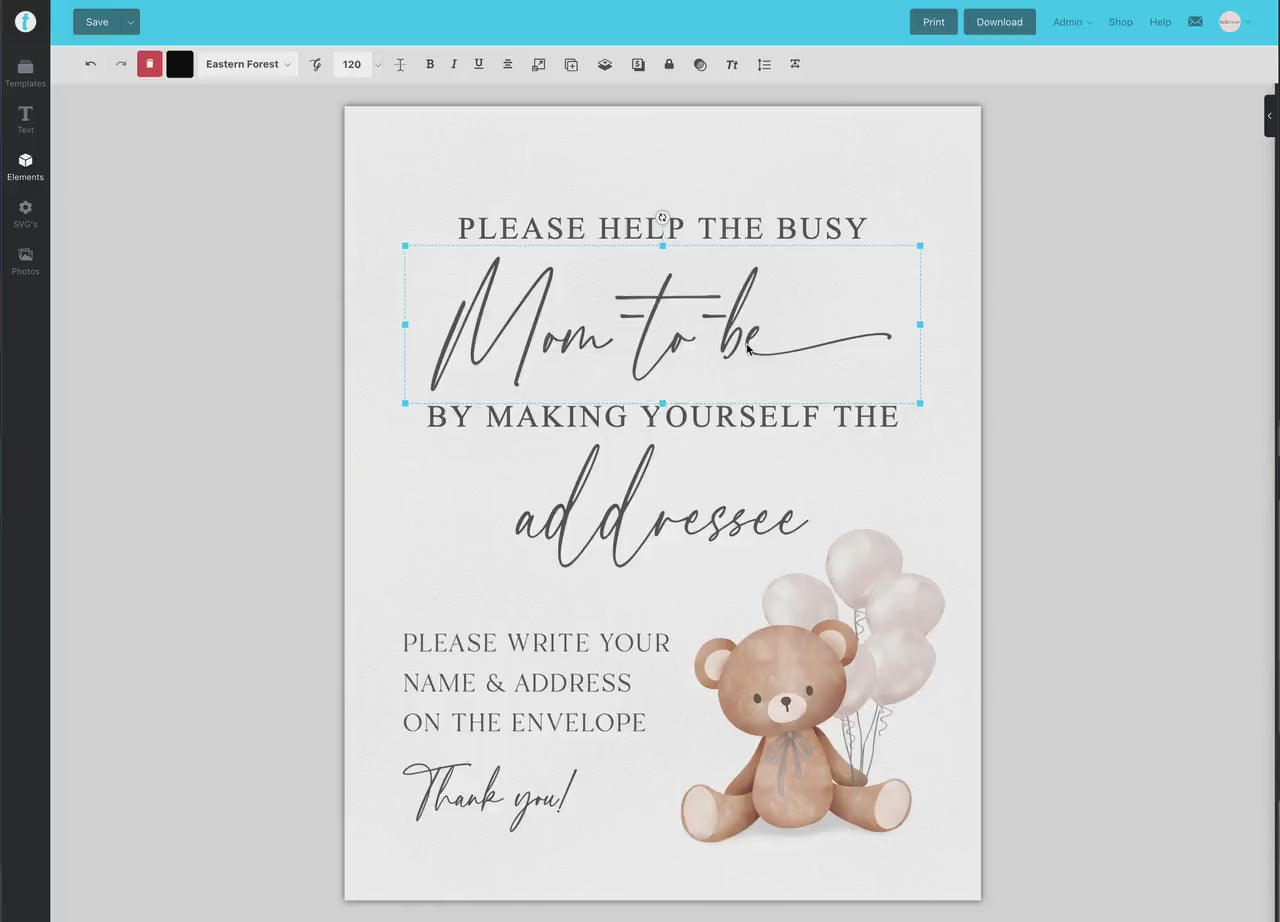Expand the font size dropdown arrow
The image size is (1280, 922).
coord(377,64)
